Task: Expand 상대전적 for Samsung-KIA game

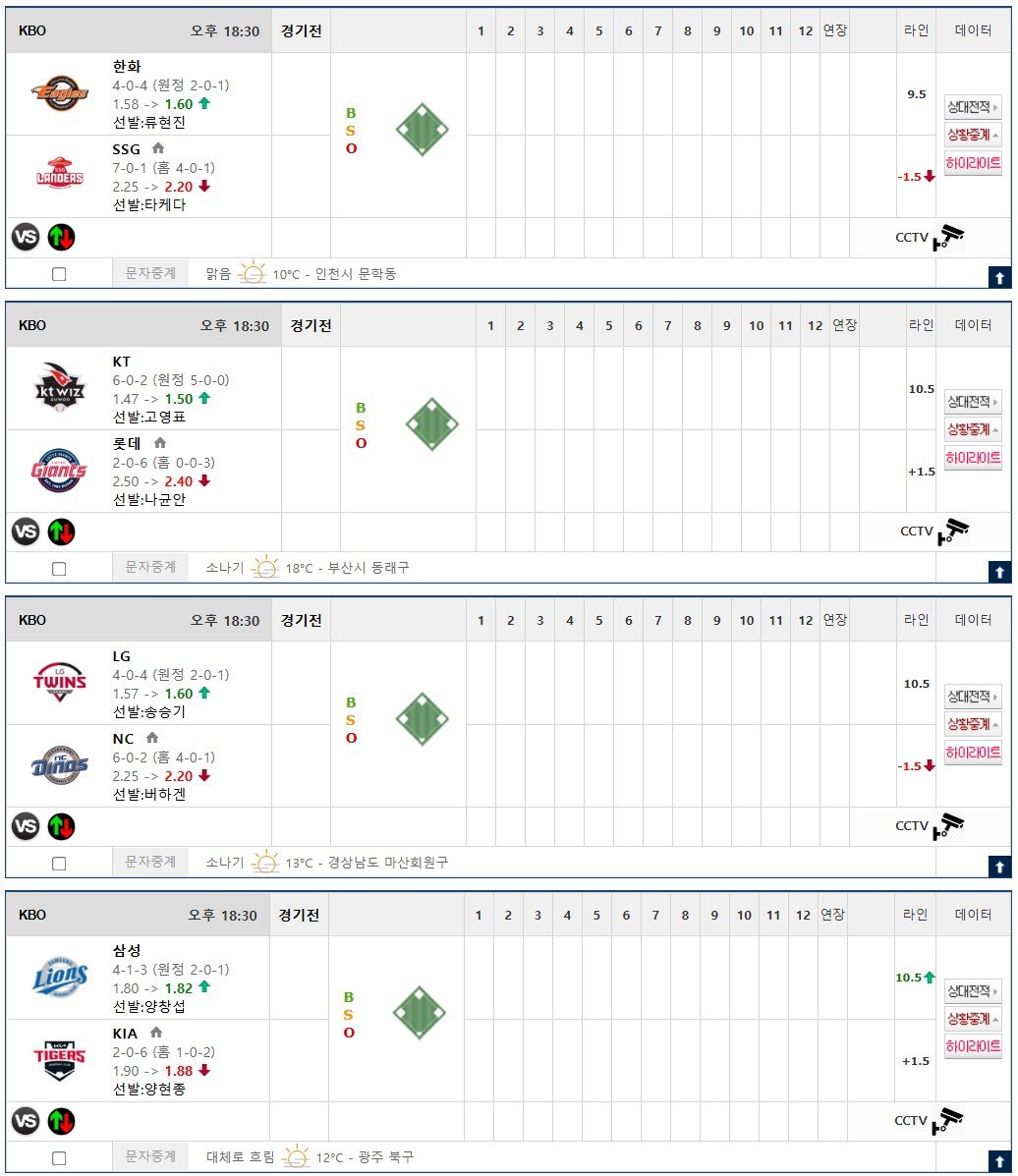Action: click(x=973, y=991)
